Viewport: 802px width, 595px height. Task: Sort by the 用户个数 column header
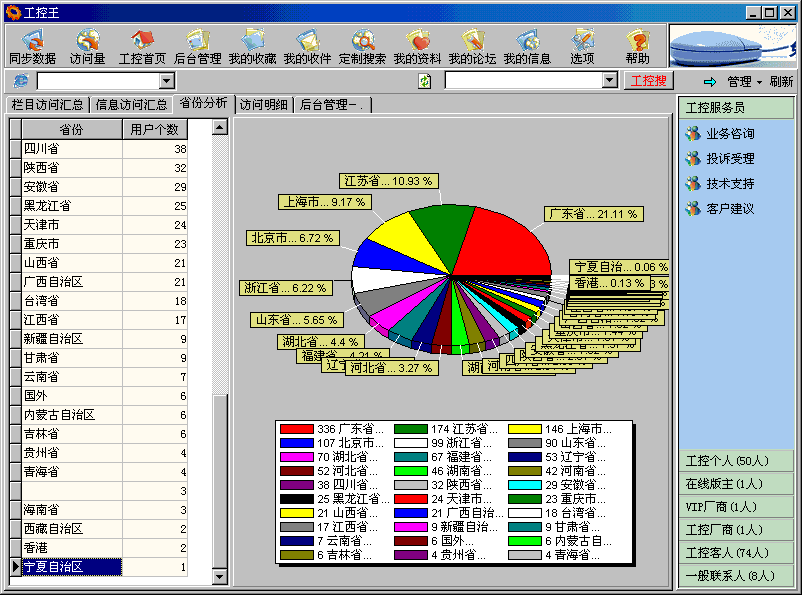click(x=155, y=129)
